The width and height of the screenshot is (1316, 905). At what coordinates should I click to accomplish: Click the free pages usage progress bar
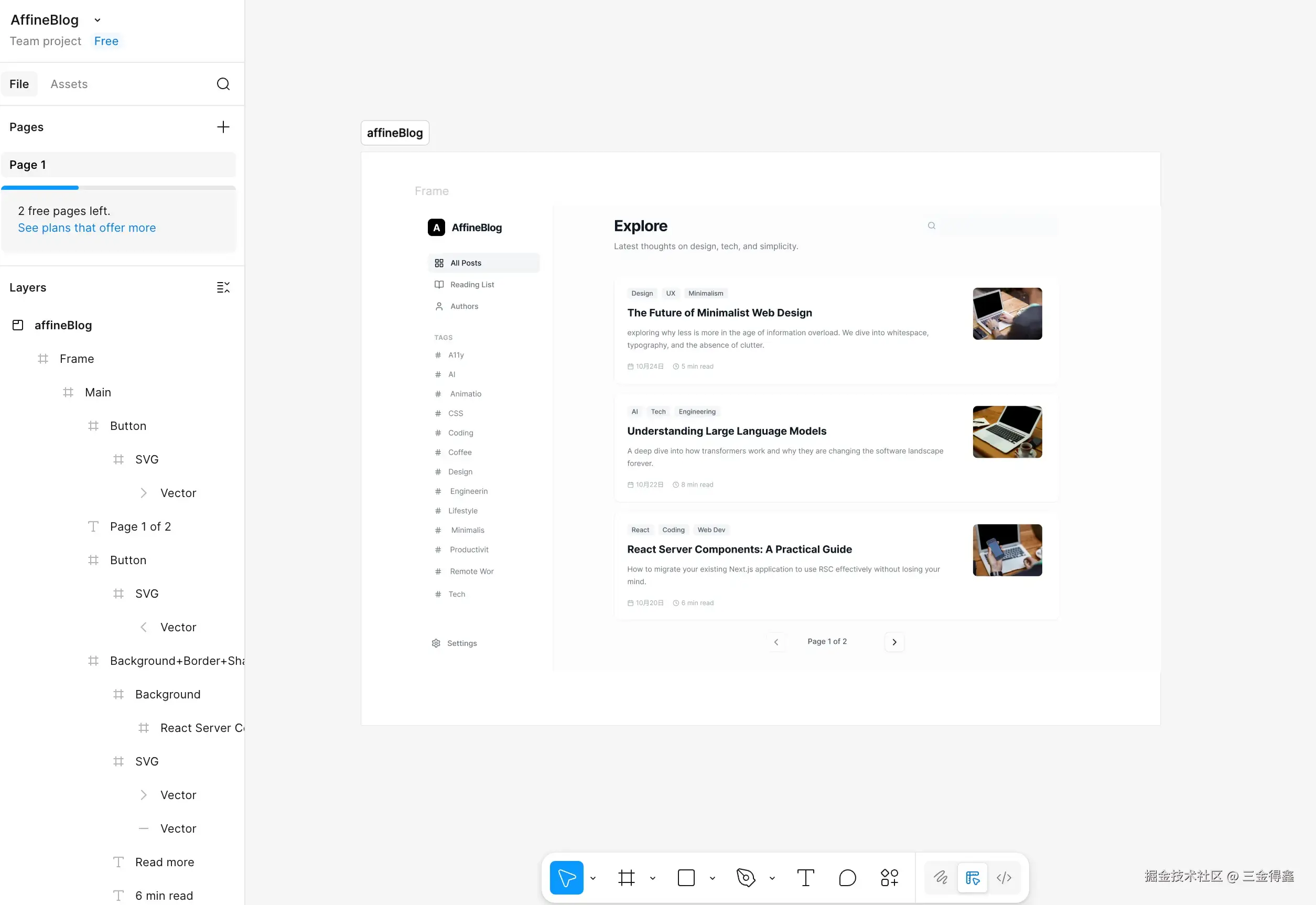click(118, 187)
